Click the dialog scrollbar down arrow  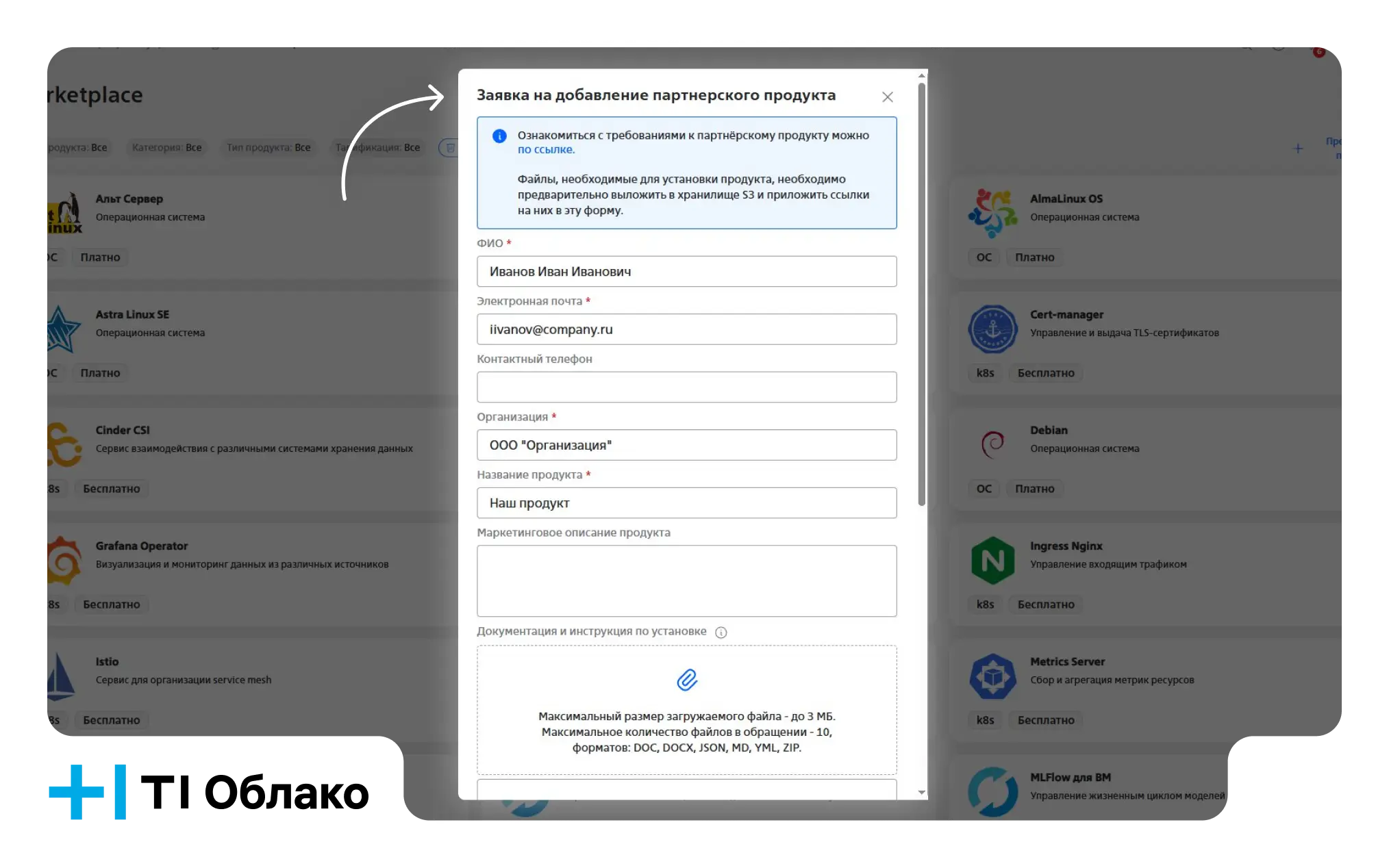point(922,792)
